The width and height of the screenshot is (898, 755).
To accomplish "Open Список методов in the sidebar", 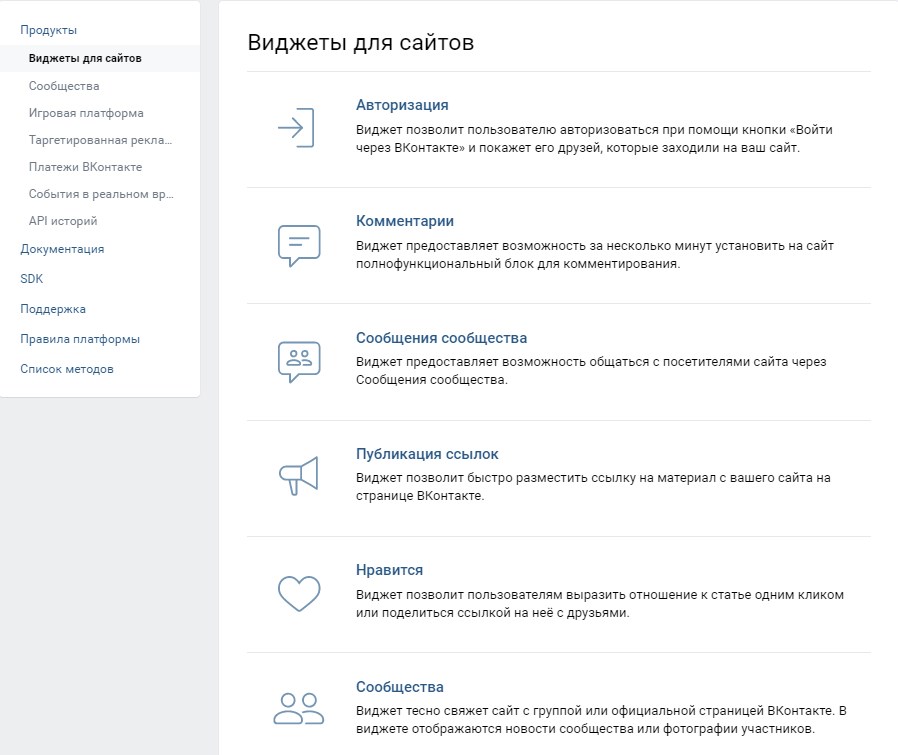I will 67,369.
